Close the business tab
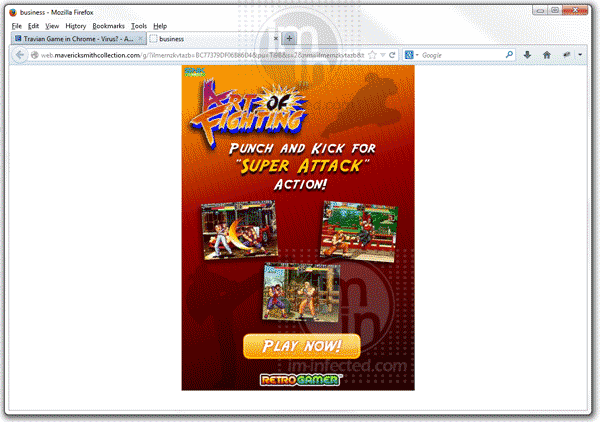This screenshot has width=600, height=422. 274,39
